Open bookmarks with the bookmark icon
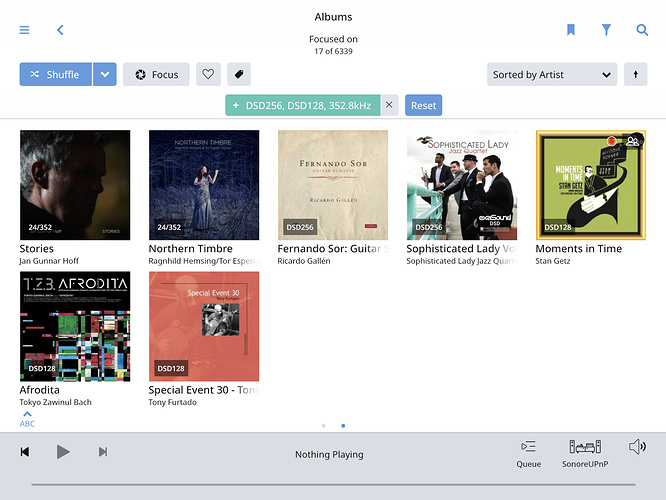 click(570, 30)
